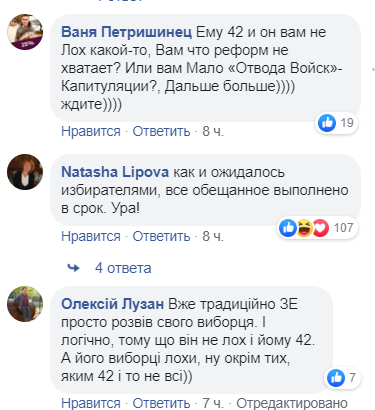The image size is (375, 410).
Task: Reply to Олексій Лузан's comment via Ответить
Action: (x=161, y=403)
